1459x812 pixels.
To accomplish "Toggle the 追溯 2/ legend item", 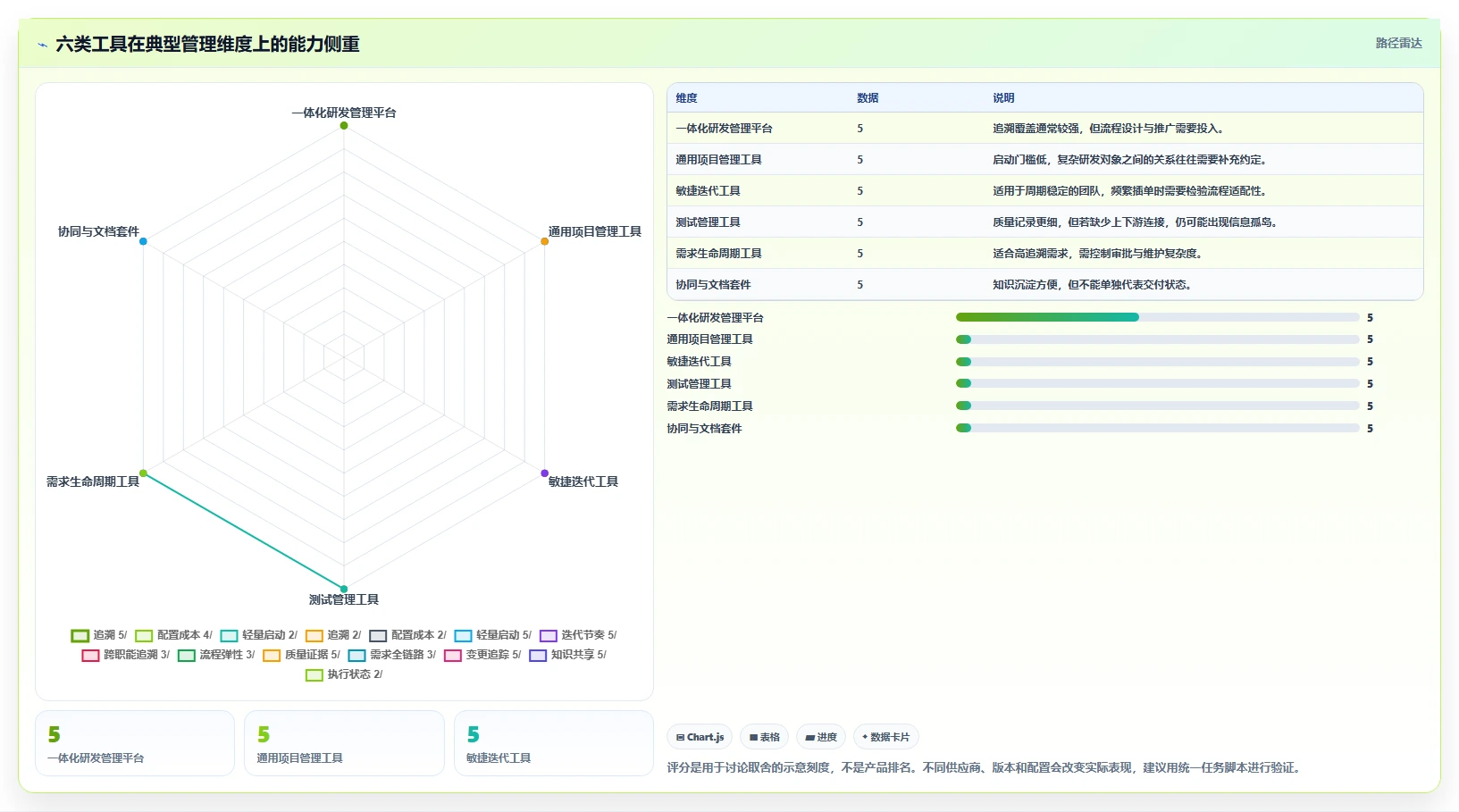I will [x=333, y=635].
